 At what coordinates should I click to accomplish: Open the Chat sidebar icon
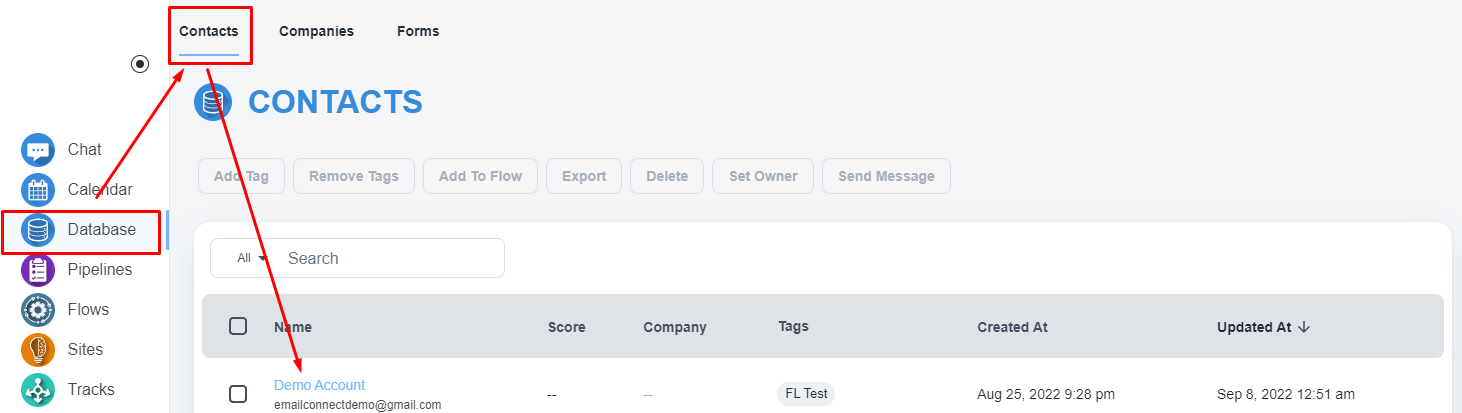point(38,150)
